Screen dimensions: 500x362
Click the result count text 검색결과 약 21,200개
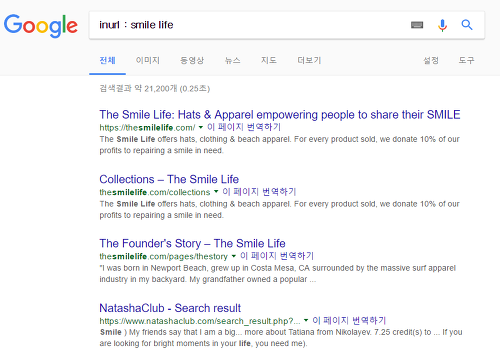click(155, 89)
